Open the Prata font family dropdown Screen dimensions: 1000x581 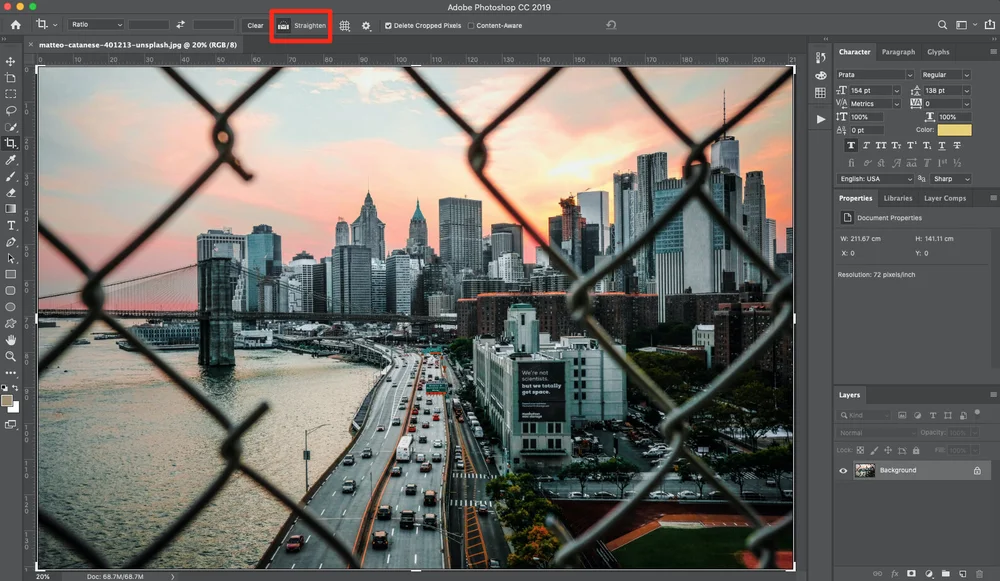[x=875, y=75]
